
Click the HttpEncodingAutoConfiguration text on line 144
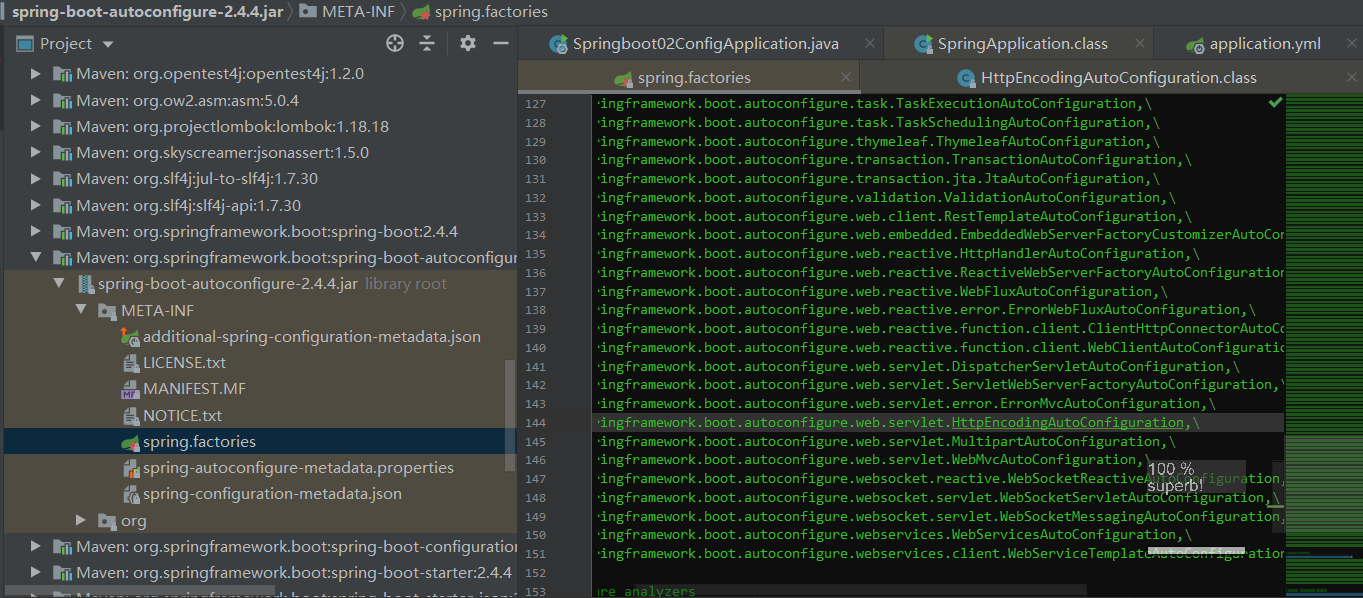pyautogui.click(x=1067, y=423)
